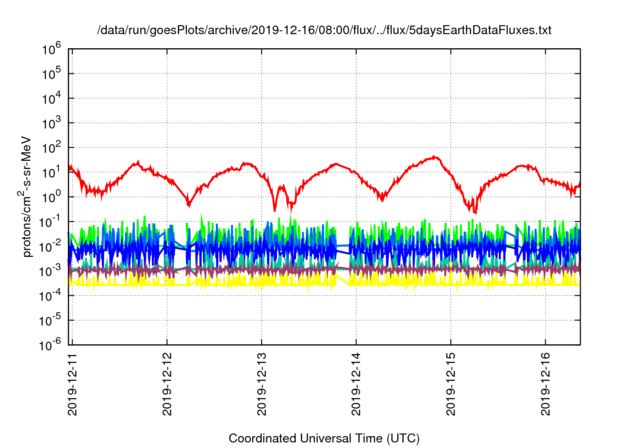The image size is (640, 448).
Task: Click the 10^-2 y-axis tick label
Action: point(50,246)
